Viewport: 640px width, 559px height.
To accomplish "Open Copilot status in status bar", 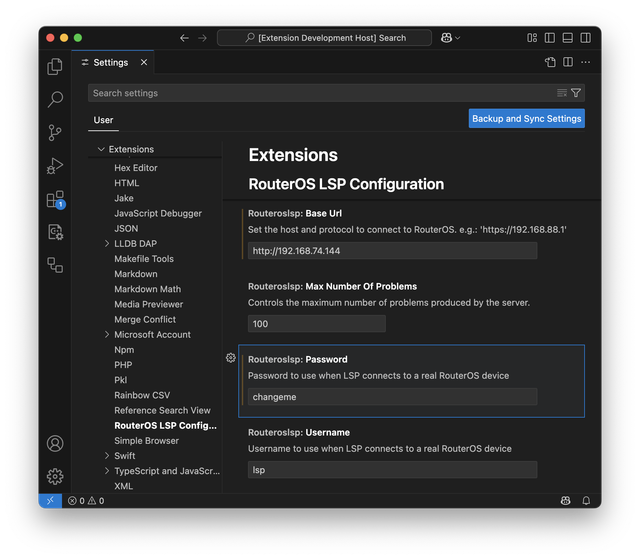I will pyautogui.click(x=565, y=501).
